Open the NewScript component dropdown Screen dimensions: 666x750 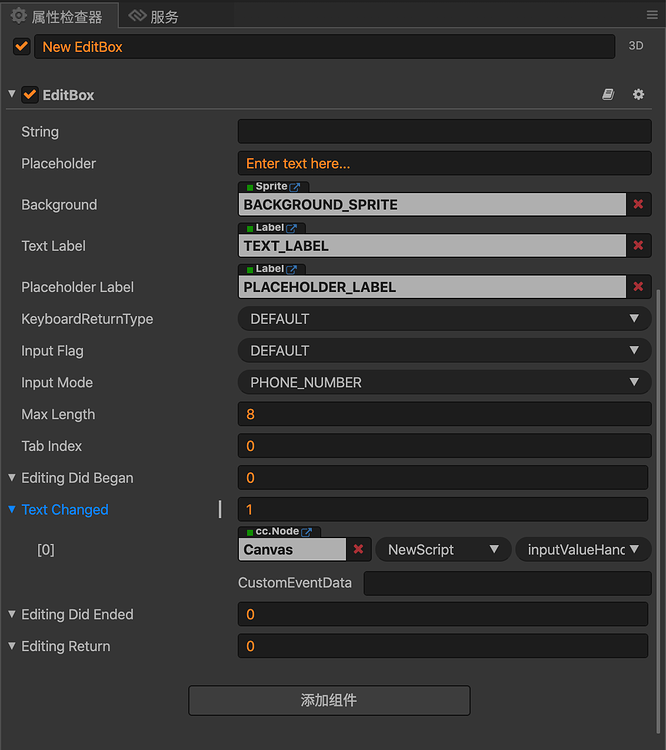[x=442, y=549]
